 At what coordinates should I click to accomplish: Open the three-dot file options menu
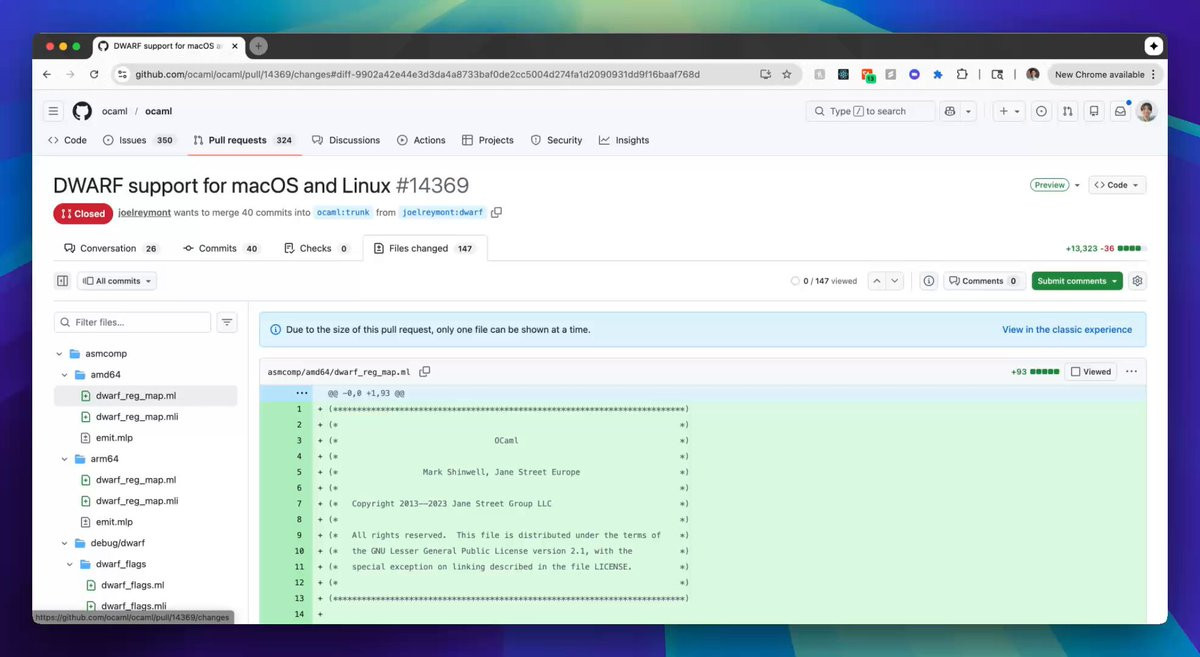point(1131,371)
